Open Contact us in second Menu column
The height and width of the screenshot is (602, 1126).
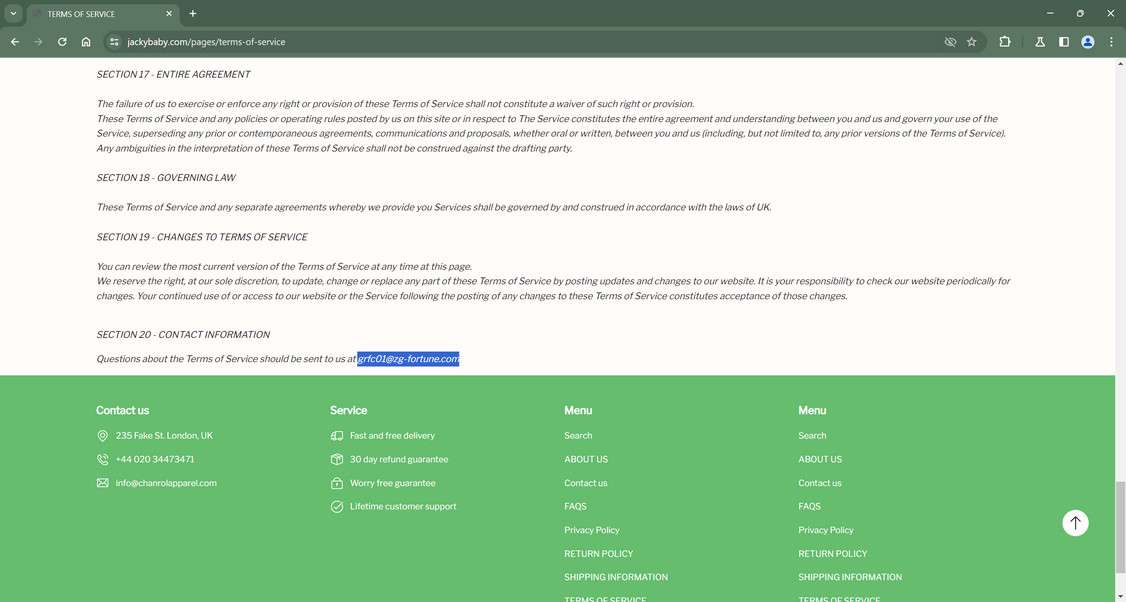(820, 483)
